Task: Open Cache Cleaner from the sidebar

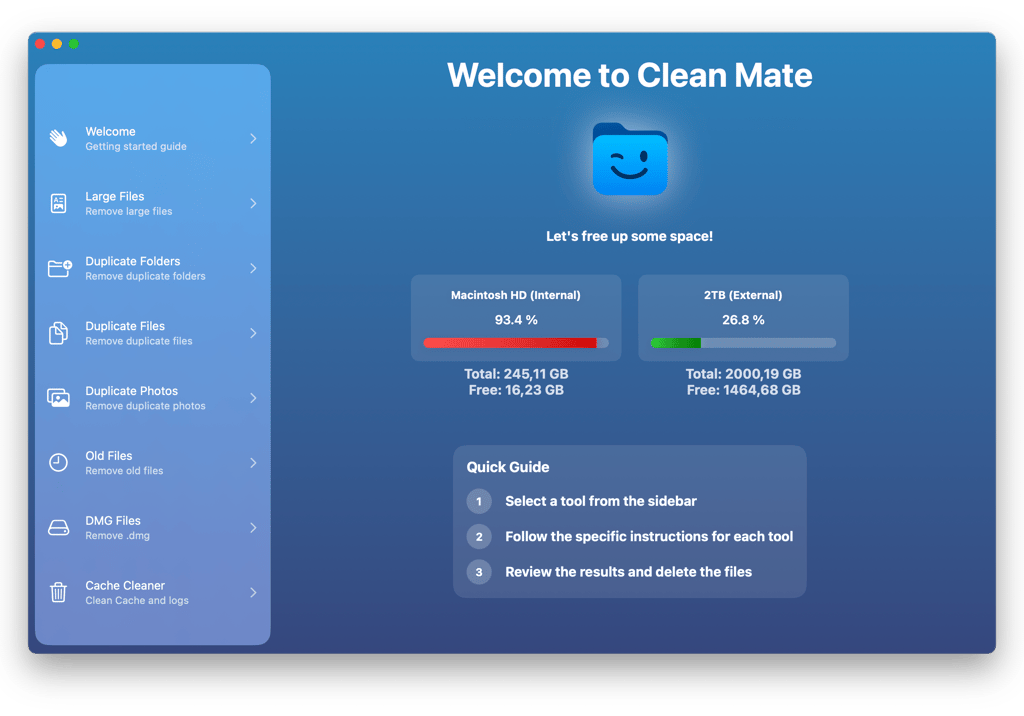Action: 153,592
